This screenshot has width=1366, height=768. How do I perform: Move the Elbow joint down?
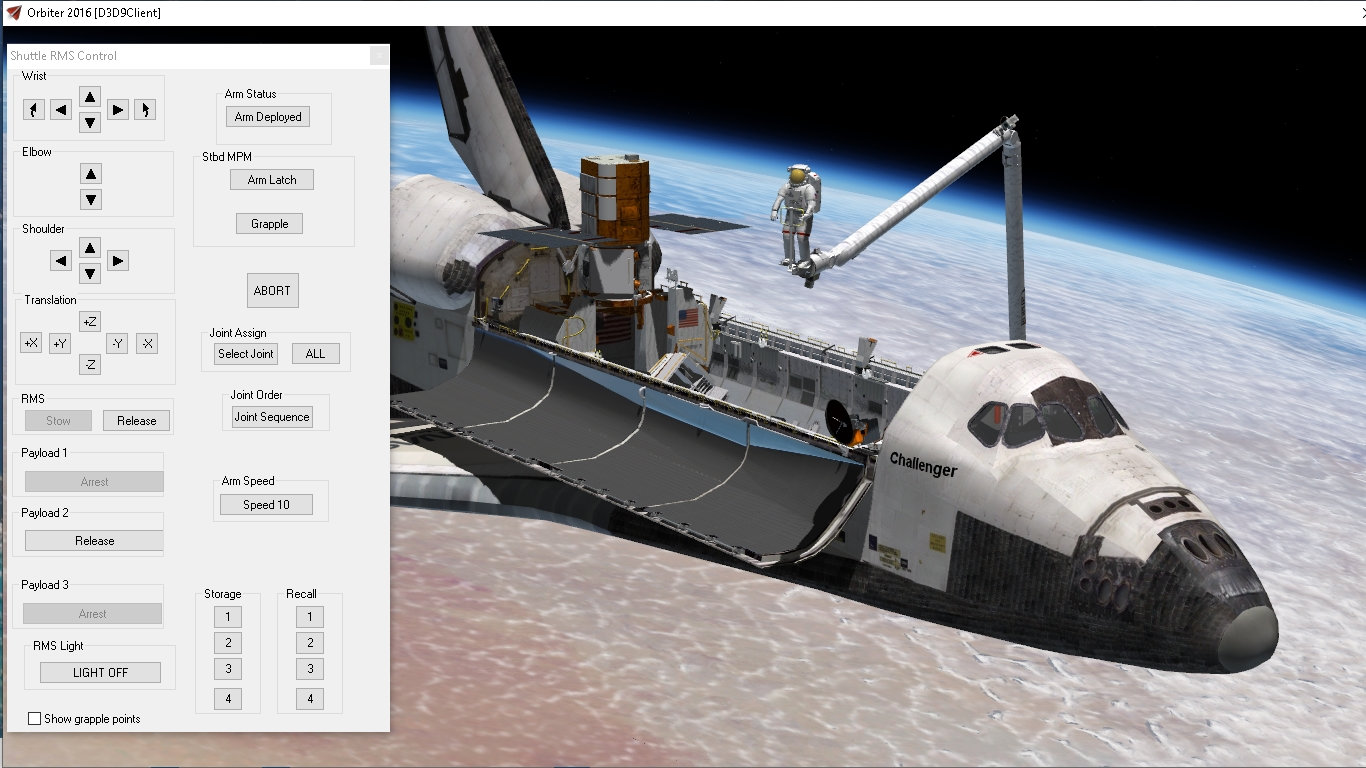(91, 200)
